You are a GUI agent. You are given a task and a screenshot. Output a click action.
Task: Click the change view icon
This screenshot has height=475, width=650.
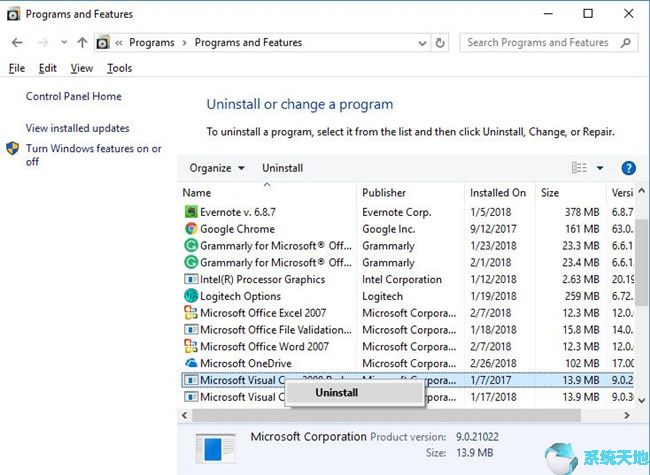pyautogui.click(x=579, y=168)
